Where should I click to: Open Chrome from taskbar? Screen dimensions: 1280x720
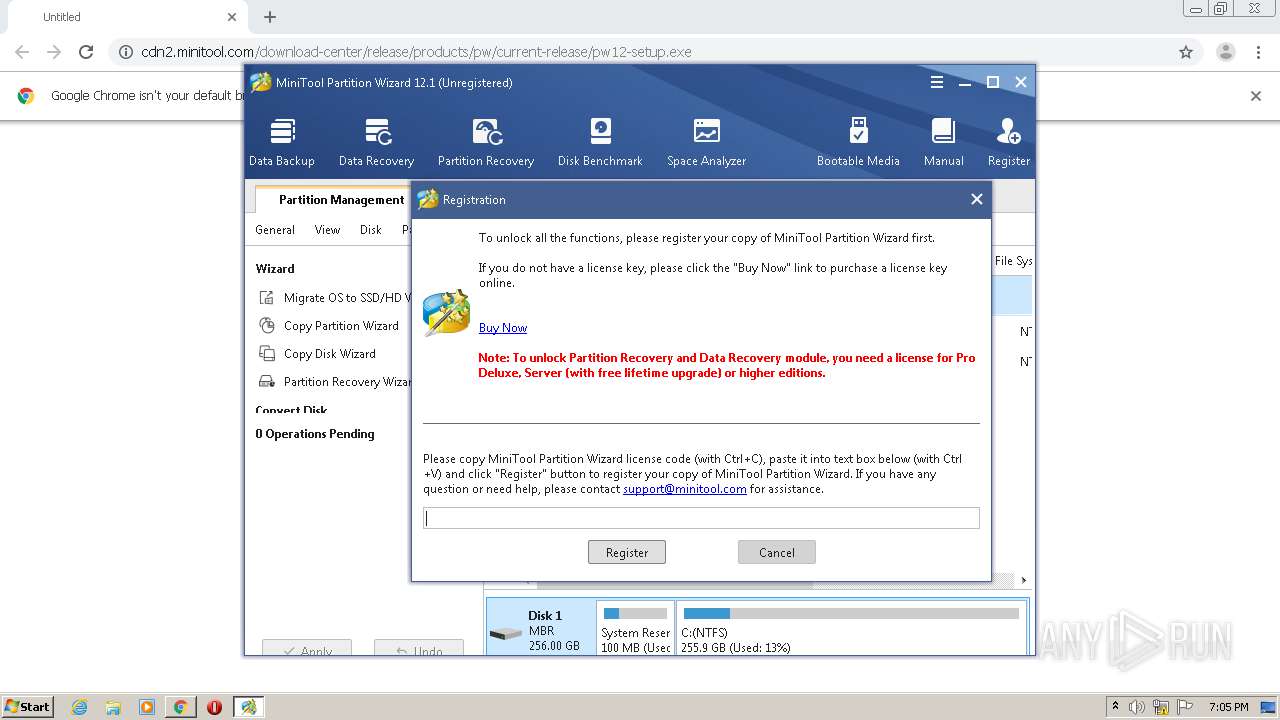180,707
